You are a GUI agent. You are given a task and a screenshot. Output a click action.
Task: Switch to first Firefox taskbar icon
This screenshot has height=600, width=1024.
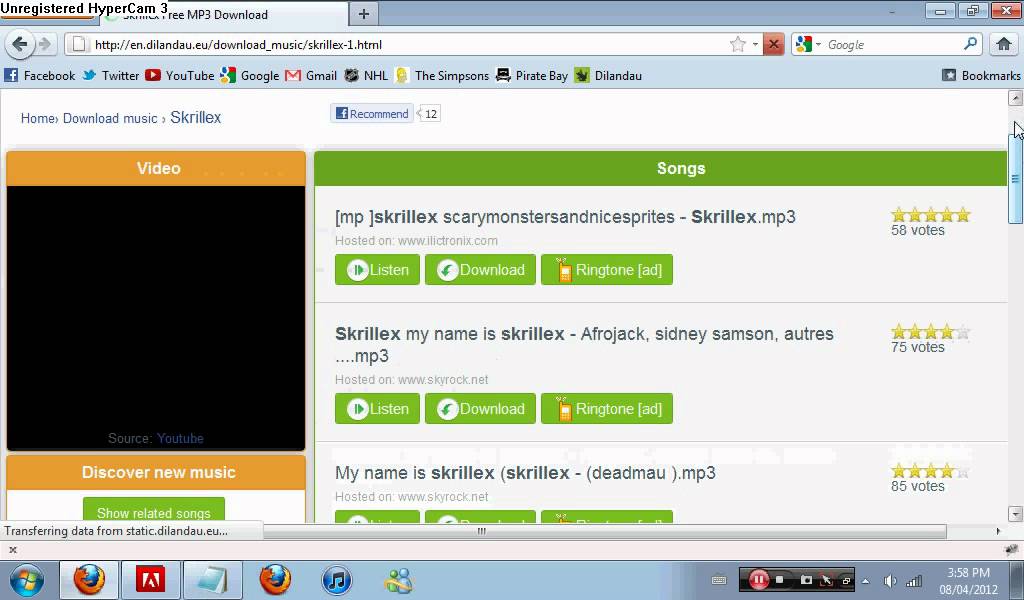[x=89, y=580]
